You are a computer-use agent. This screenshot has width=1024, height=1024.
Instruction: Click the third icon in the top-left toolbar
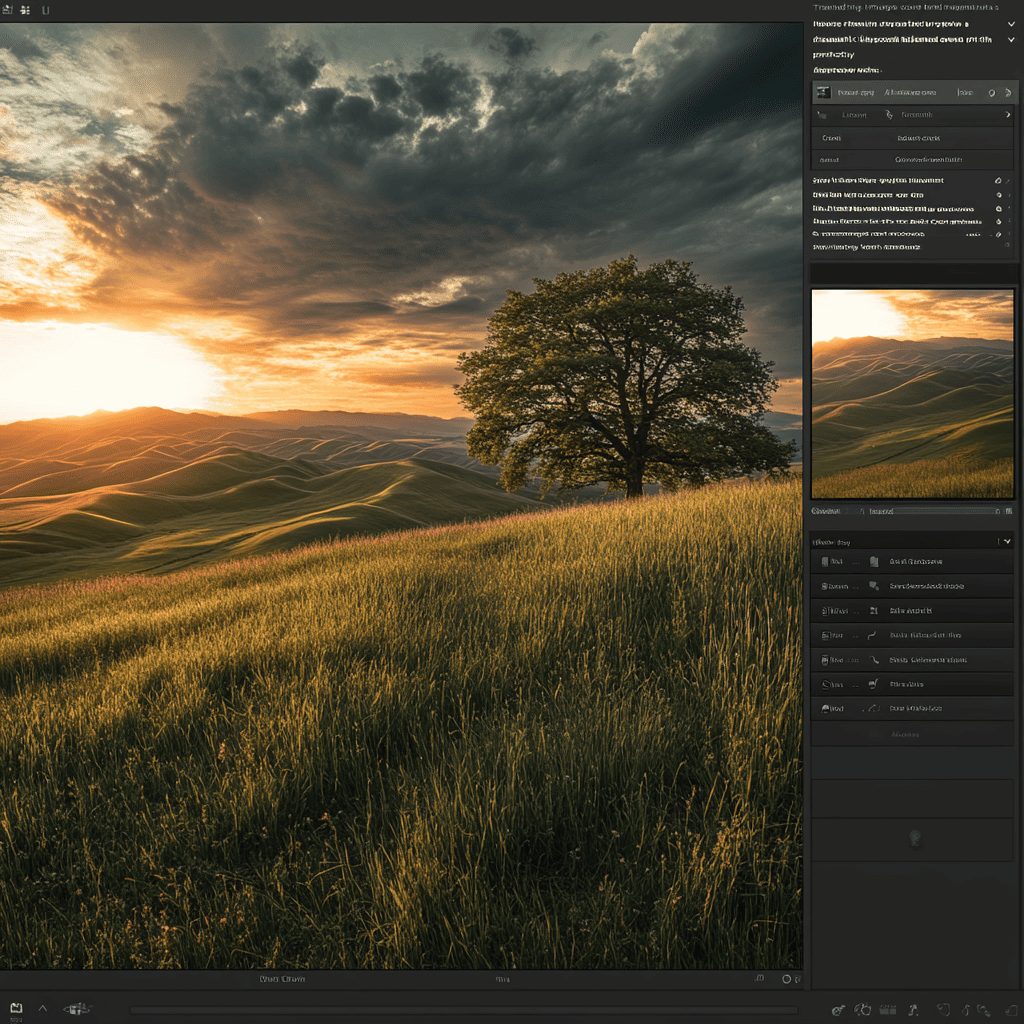tap(46, 10)
